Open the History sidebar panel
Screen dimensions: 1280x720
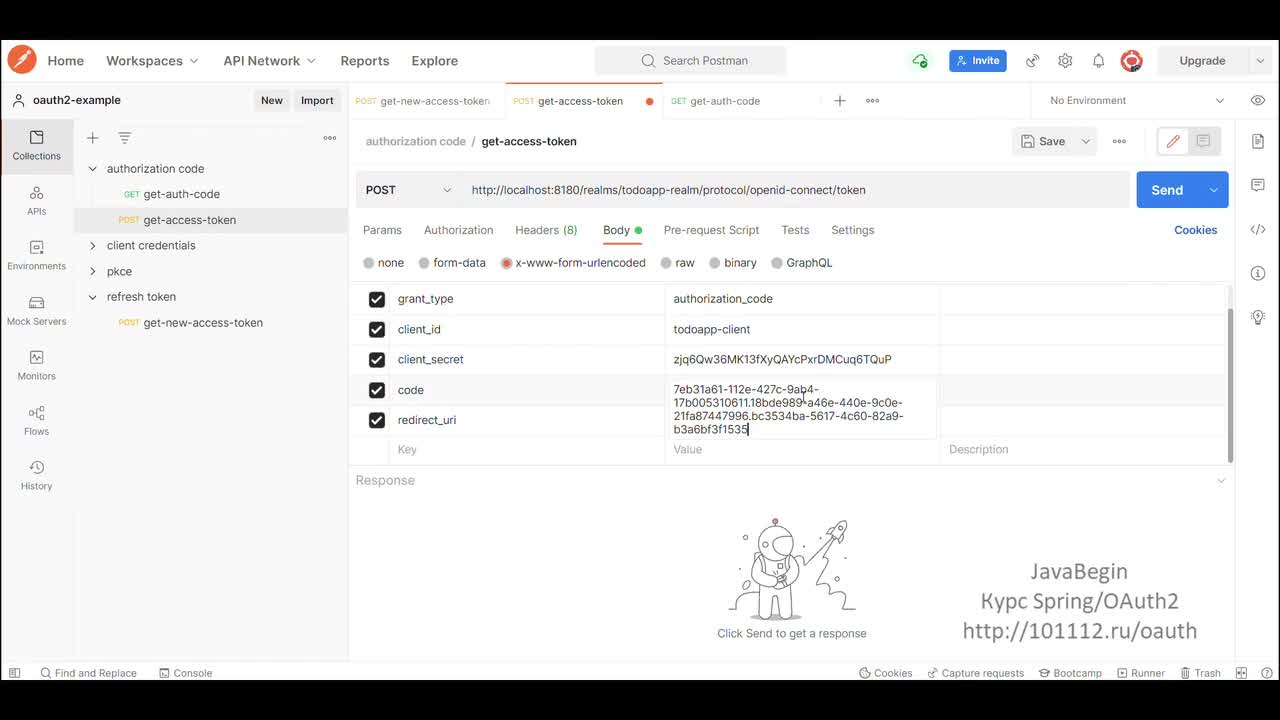(36, 475)
